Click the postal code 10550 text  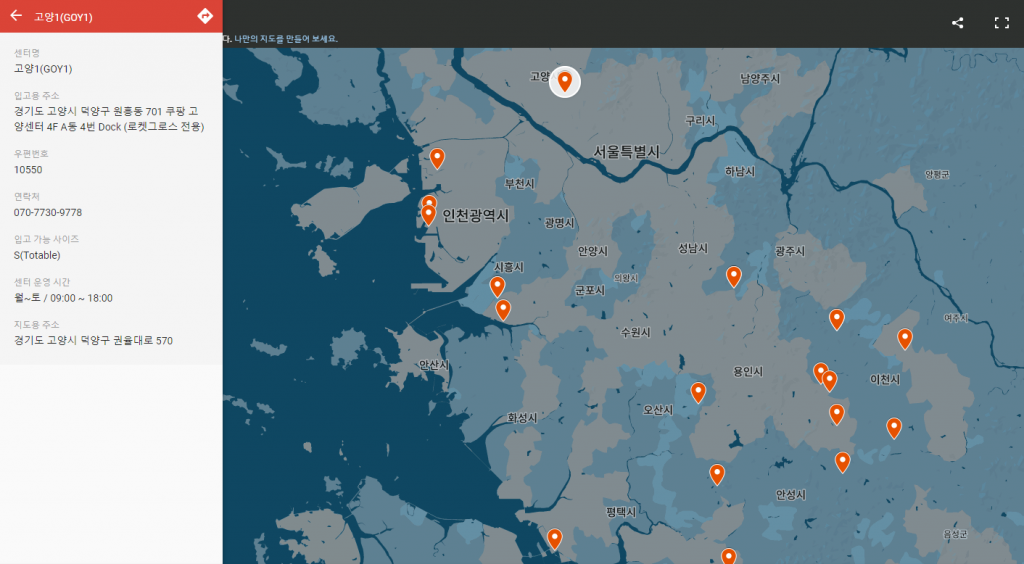(28, 170)
